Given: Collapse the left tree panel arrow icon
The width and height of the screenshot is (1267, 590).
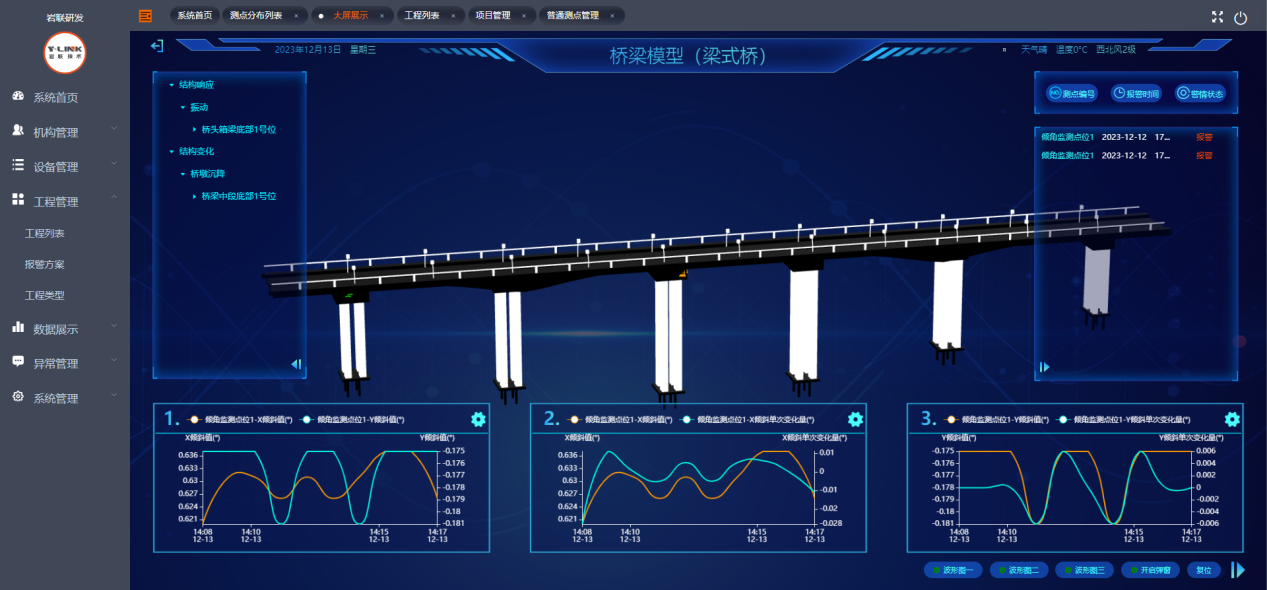Looking at the screenshot, I should coord(296,365).
